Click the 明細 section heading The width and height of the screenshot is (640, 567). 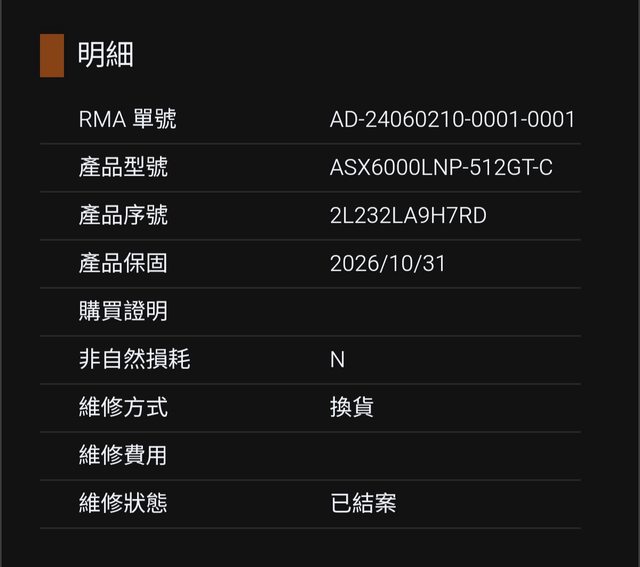pos(106,56)
